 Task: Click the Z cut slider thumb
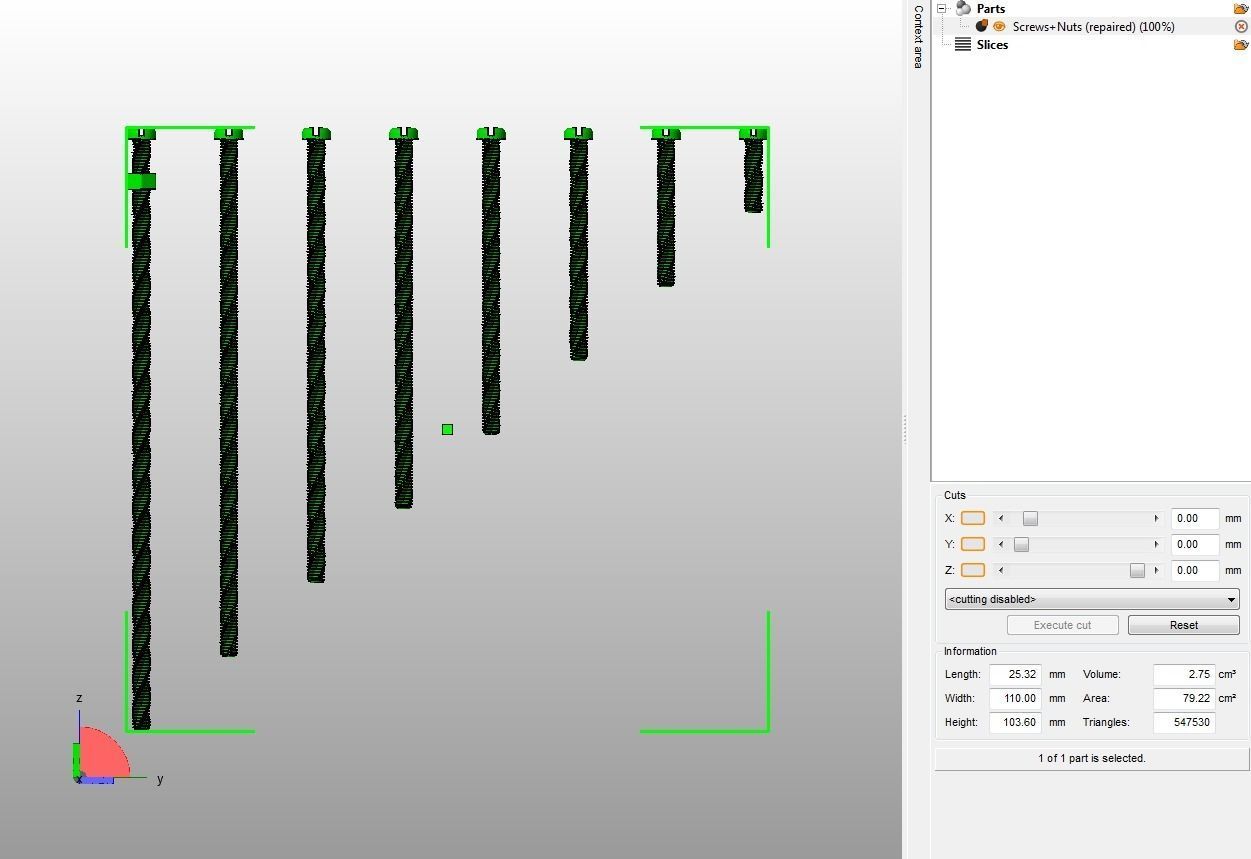coord(1137,570)
